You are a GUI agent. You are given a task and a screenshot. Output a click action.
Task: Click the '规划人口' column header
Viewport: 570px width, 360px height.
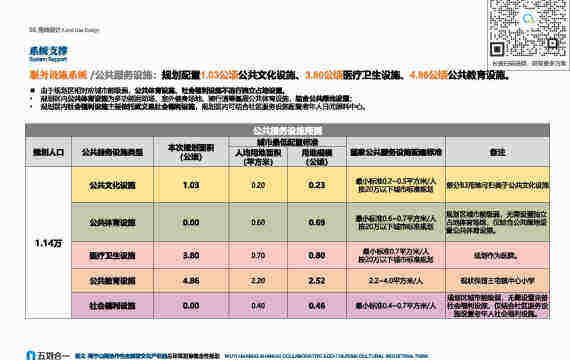pyautogui.click(x=48, y=152)
